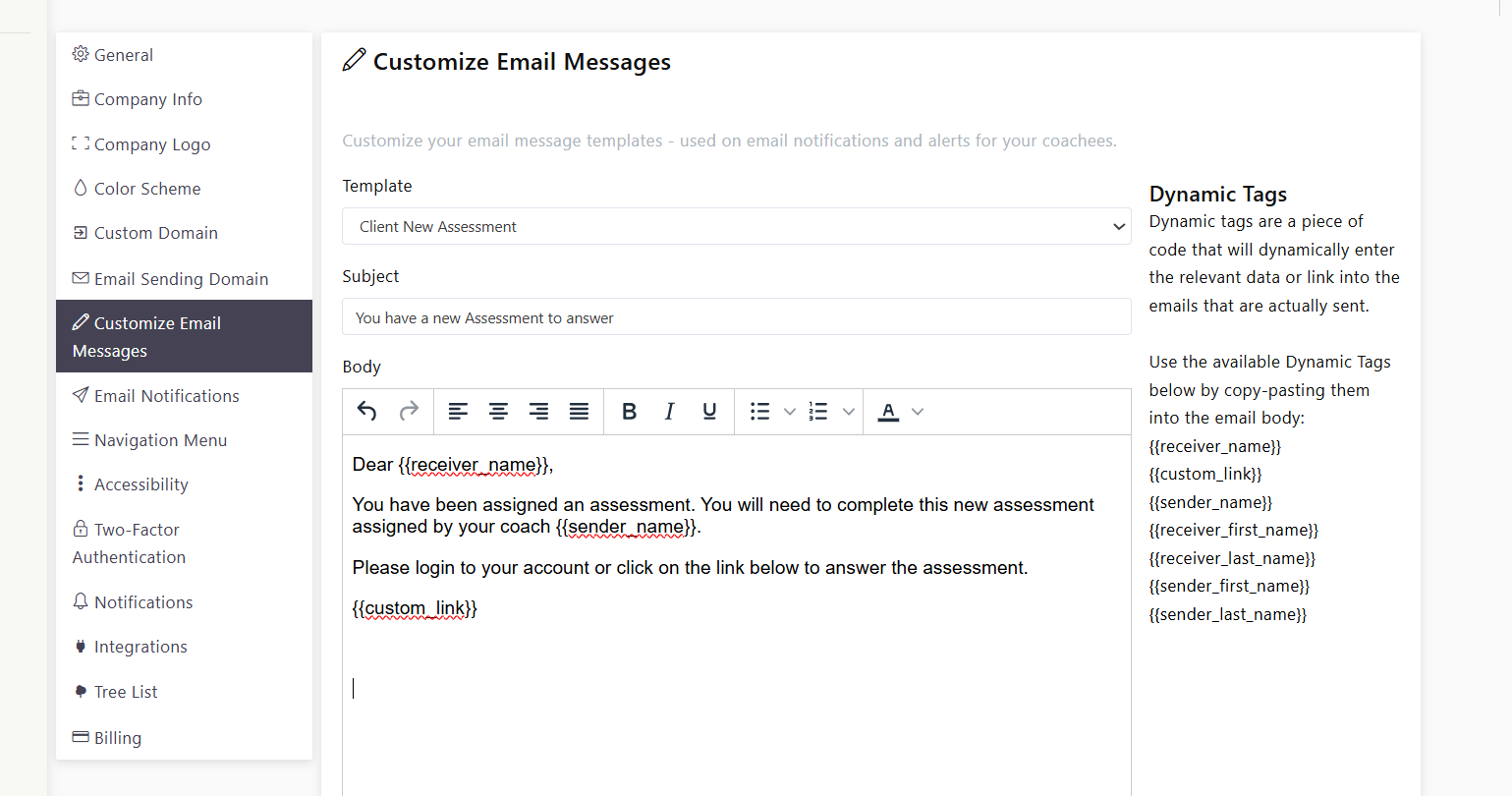Toggle italic formatting

[x=669, y=412]
